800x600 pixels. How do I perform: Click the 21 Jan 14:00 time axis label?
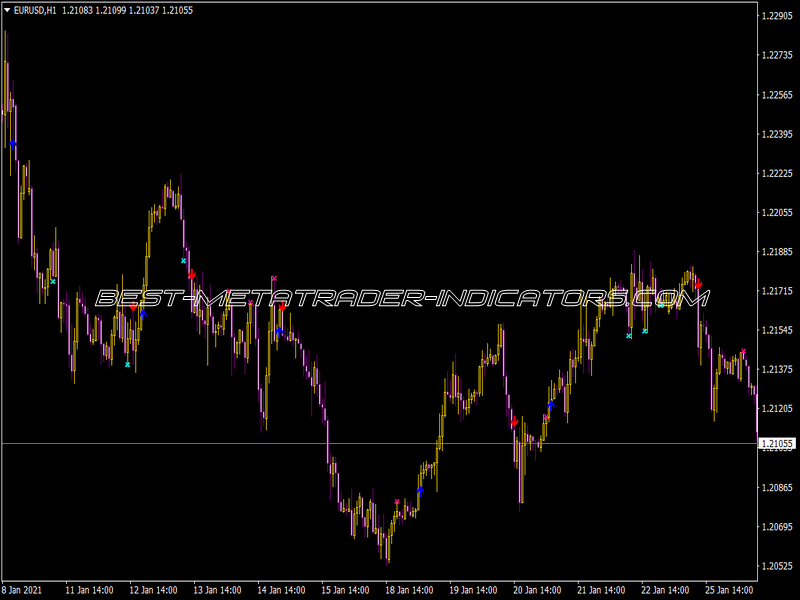tap(601, 590)
